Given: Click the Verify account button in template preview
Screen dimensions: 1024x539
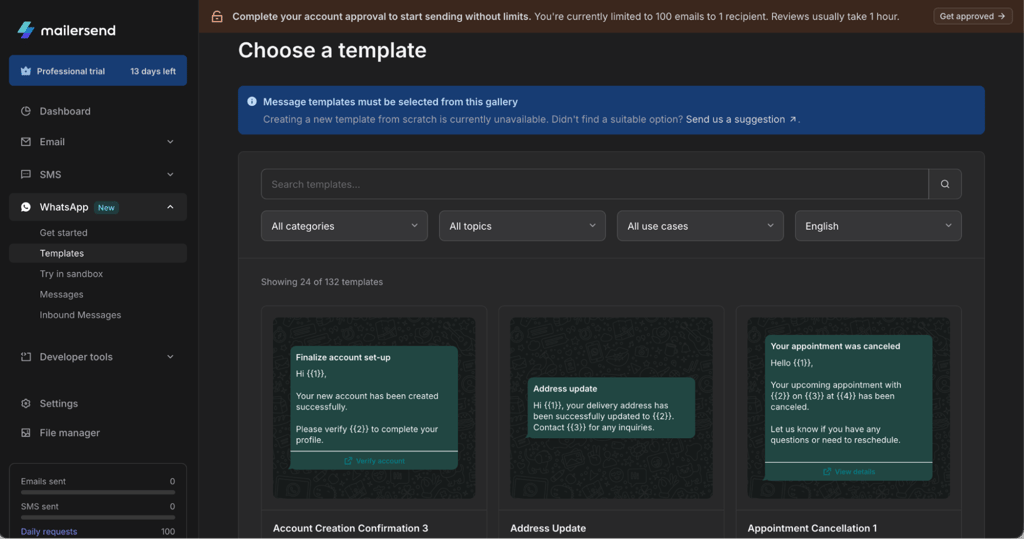Looking at the screenshot, I should tap(374, 461).
